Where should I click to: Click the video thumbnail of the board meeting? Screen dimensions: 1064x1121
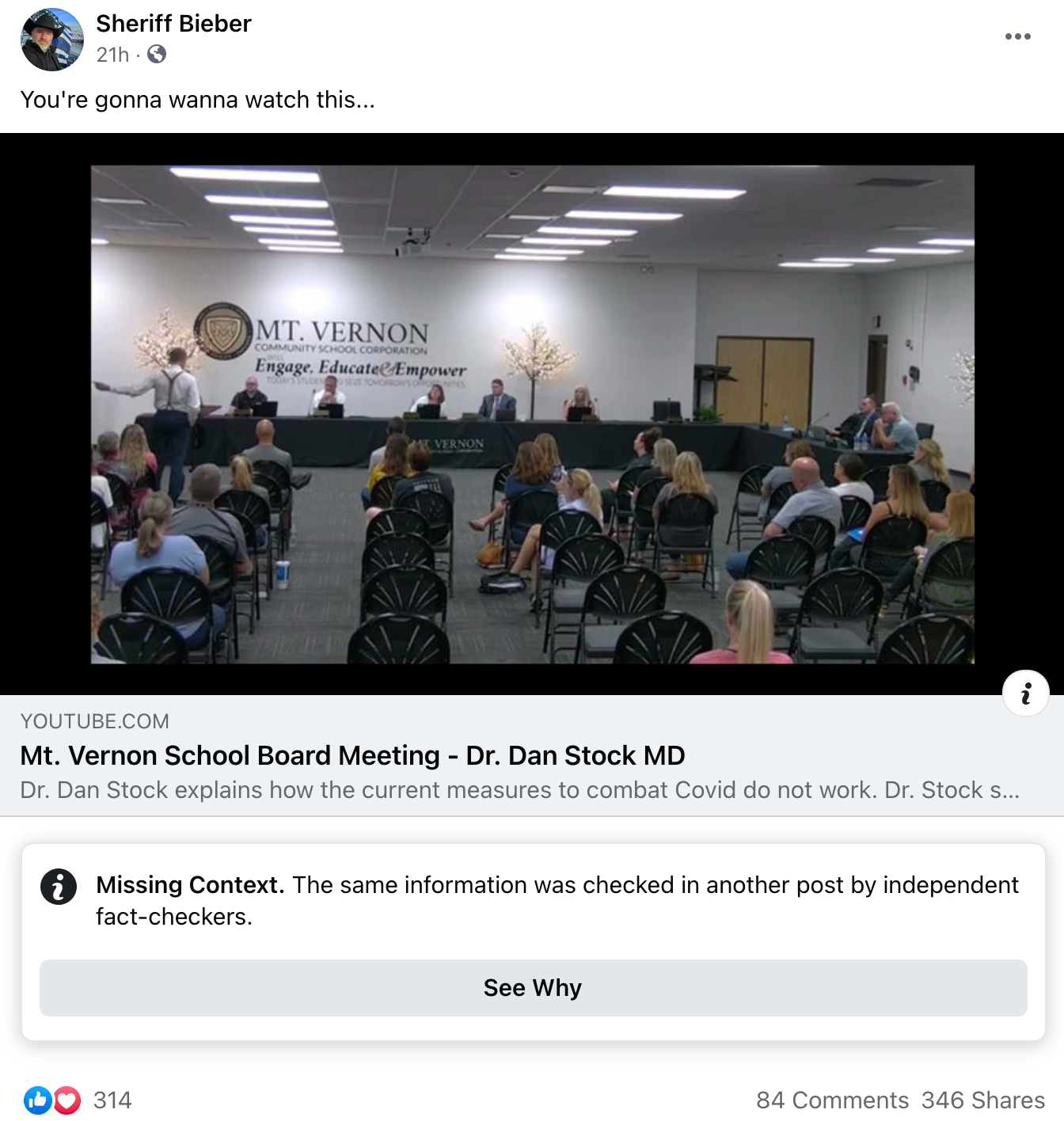pos(532,414)
